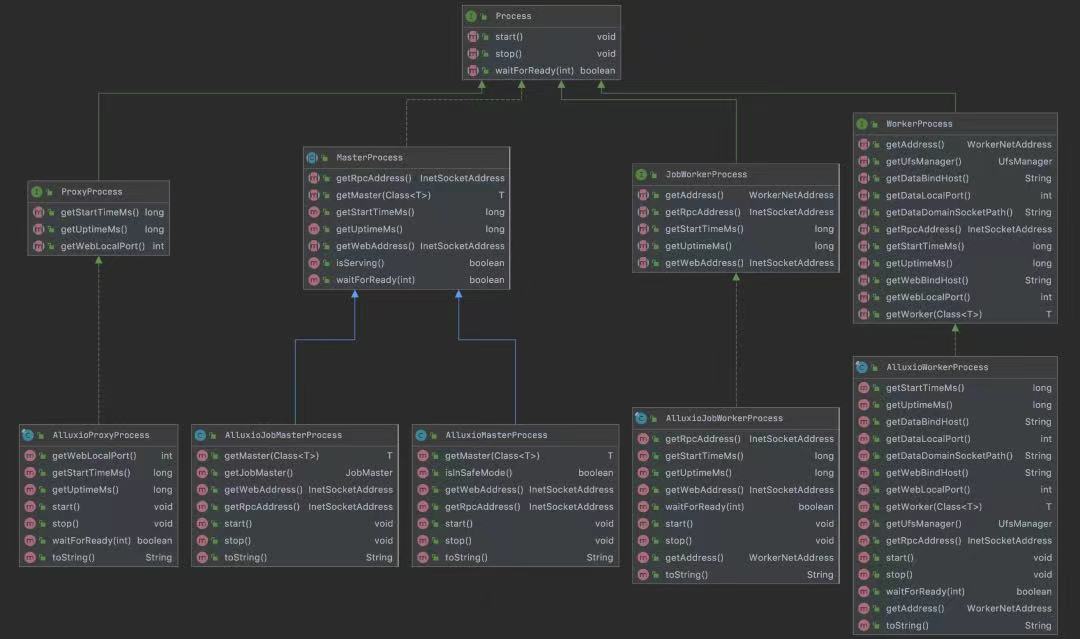Click method icon of getWorker(Class<T>) in WorkerProcess
This screenshot has width=1080, height=639.
[x=864, y=314]
